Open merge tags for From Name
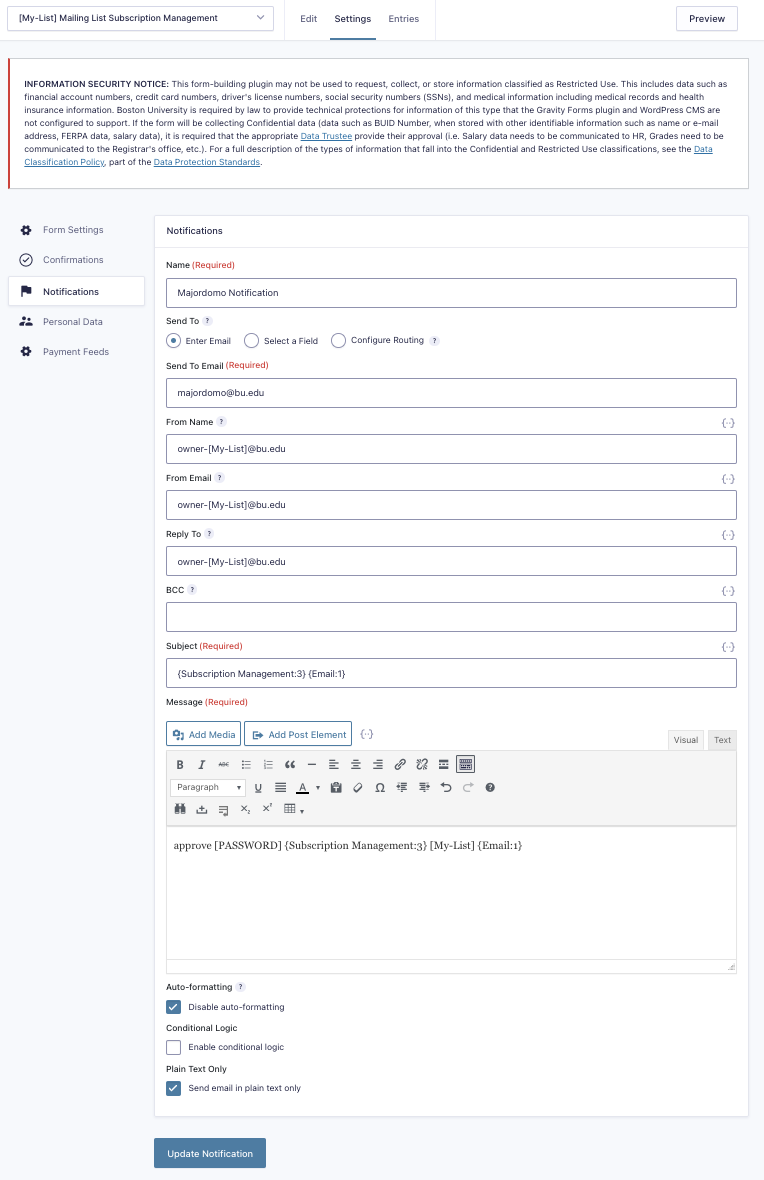Screen dimensions: 764x1180 coord(728,423)
